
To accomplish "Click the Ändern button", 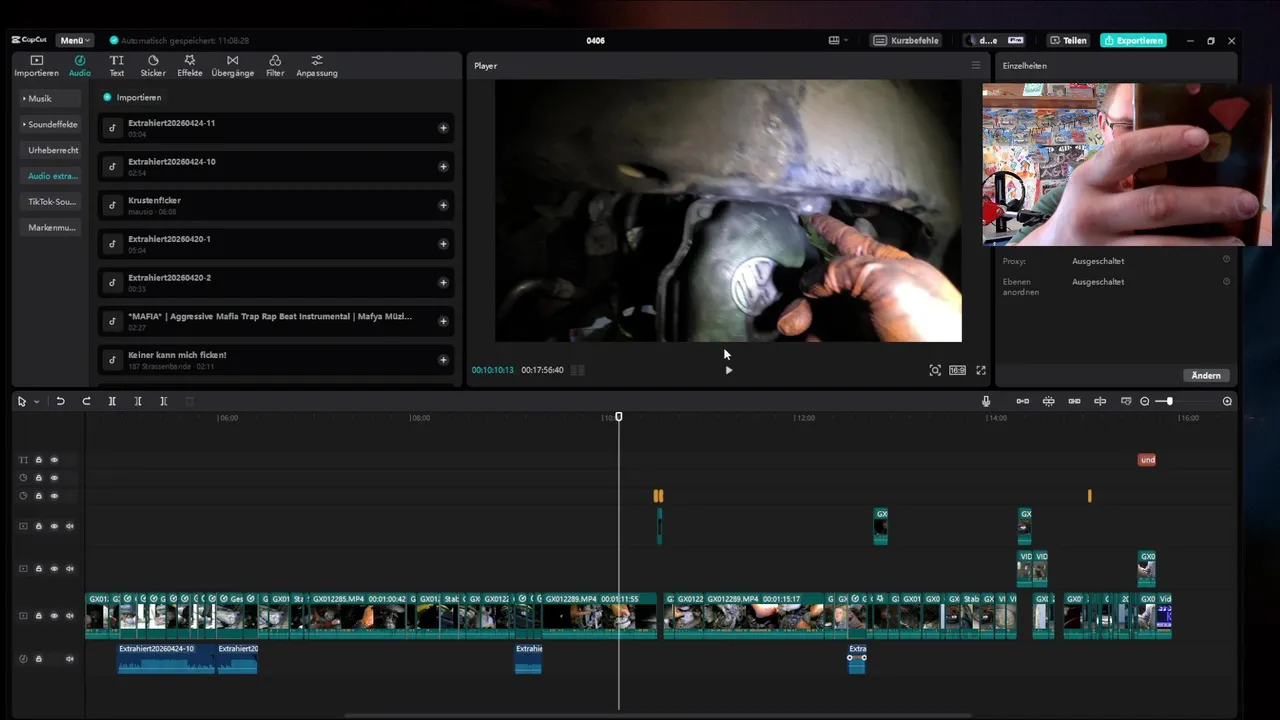I will pos(1206,375).
